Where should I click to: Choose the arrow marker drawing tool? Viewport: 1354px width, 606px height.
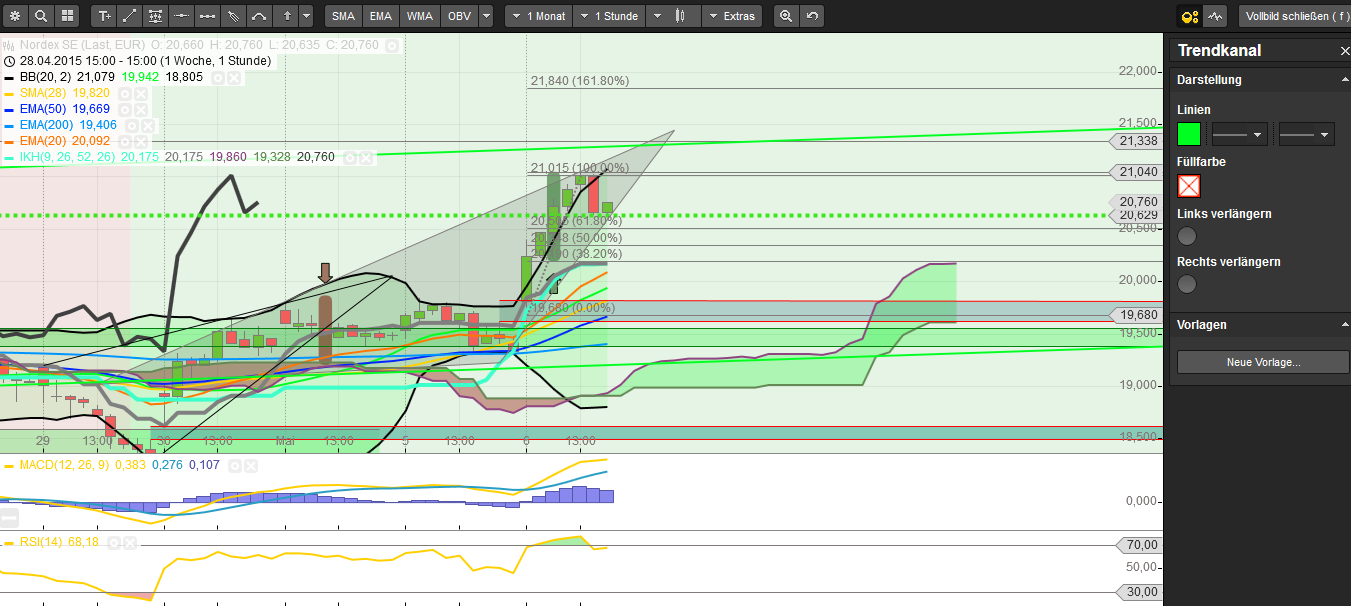(x=288, y=16)
